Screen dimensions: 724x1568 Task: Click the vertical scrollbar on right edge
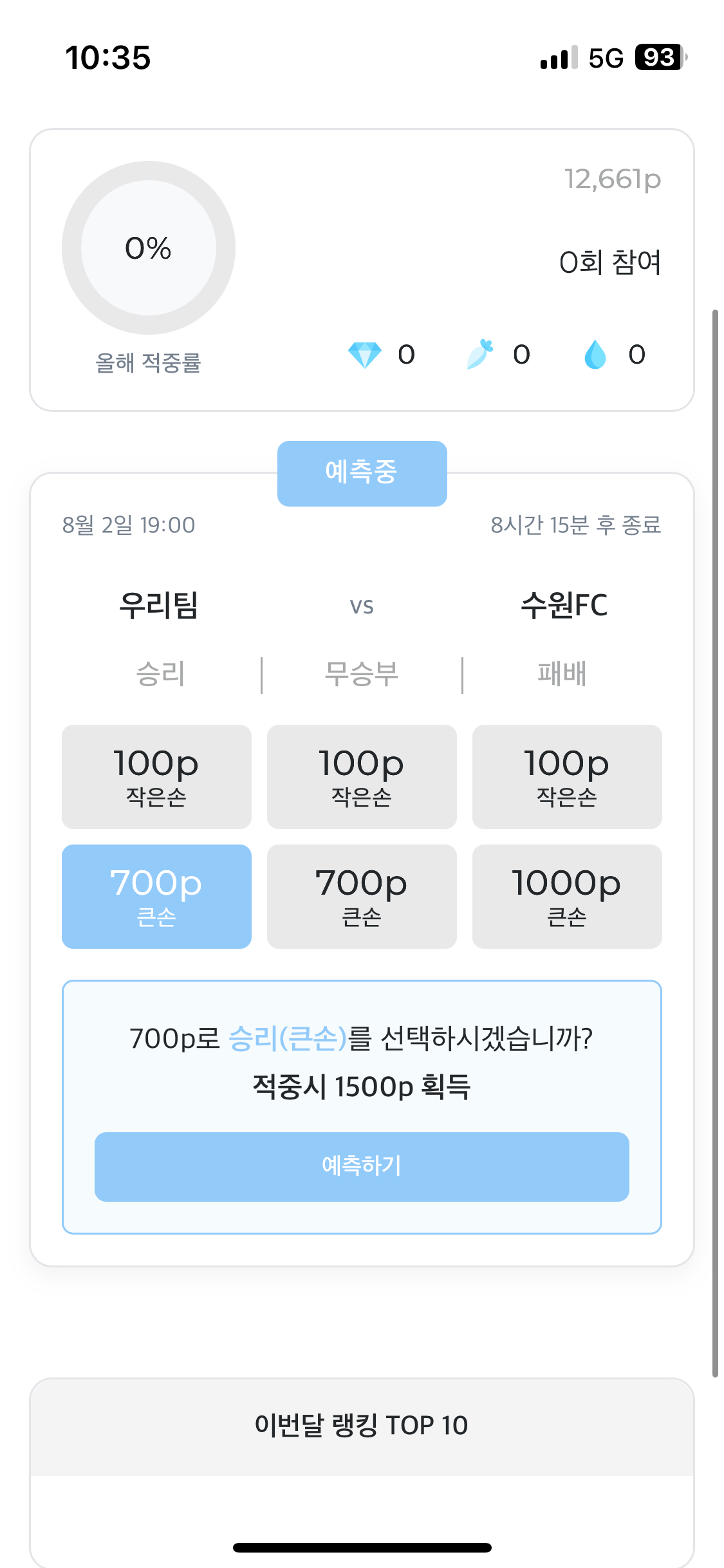point(715,843)
